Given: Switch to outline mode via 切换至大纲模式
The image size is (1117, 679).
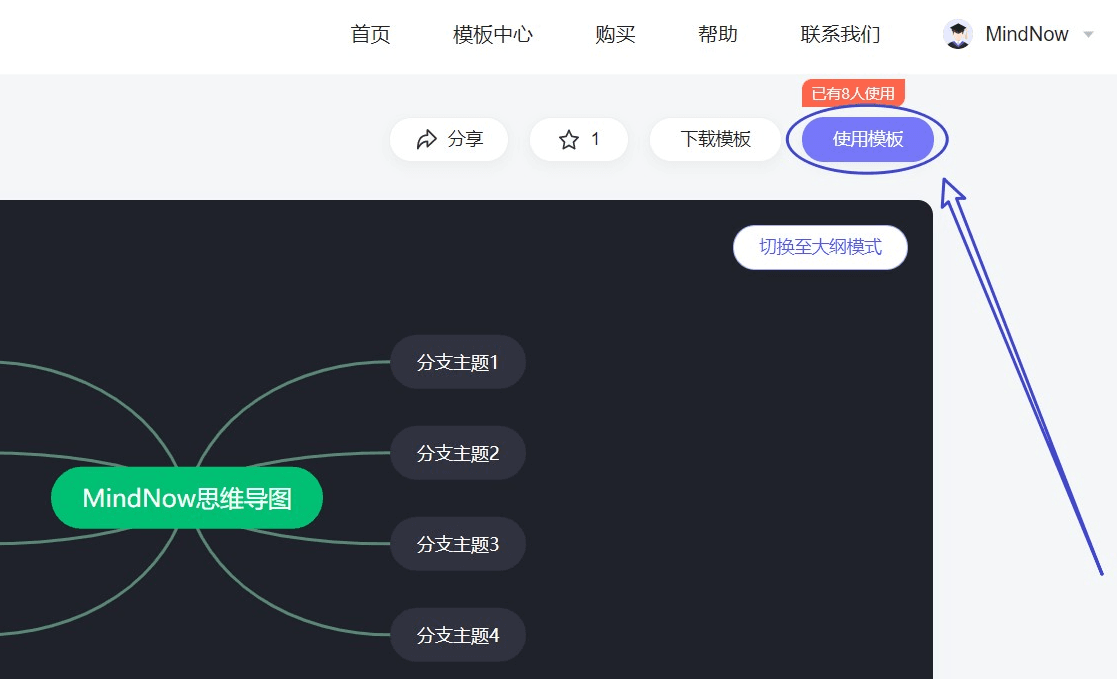Looking at the screenshot, I should 820,247.
